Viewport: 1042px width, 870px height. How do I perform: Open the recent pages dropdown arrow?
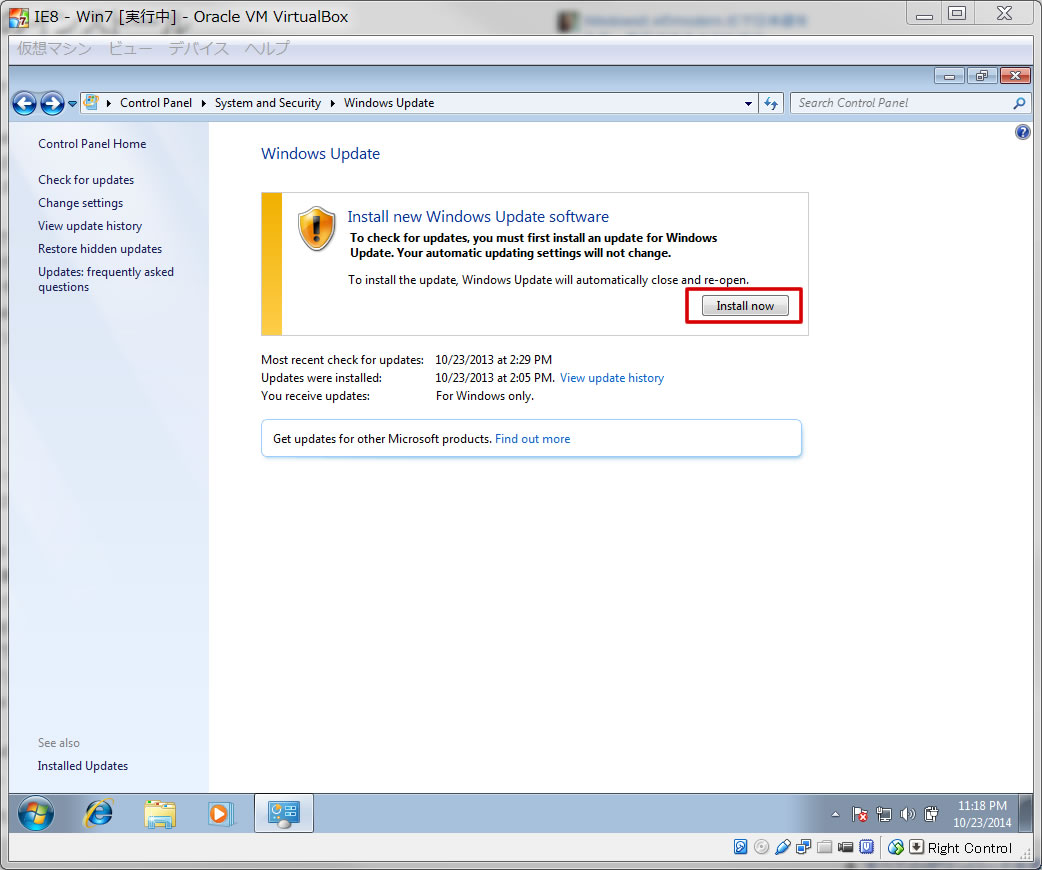72,104
